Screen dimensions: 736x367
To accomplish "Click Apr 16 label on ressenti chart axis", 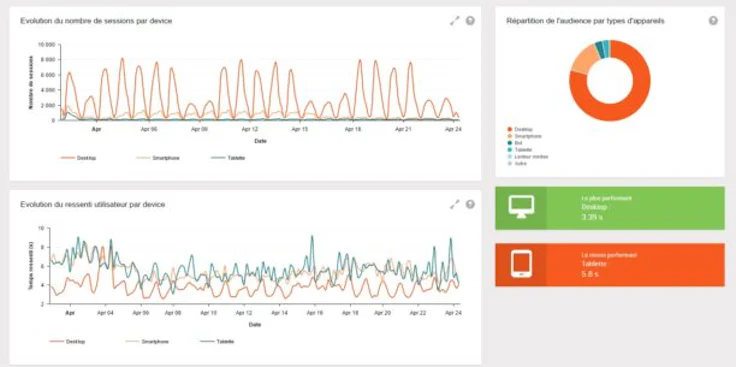I will [314, 312].
